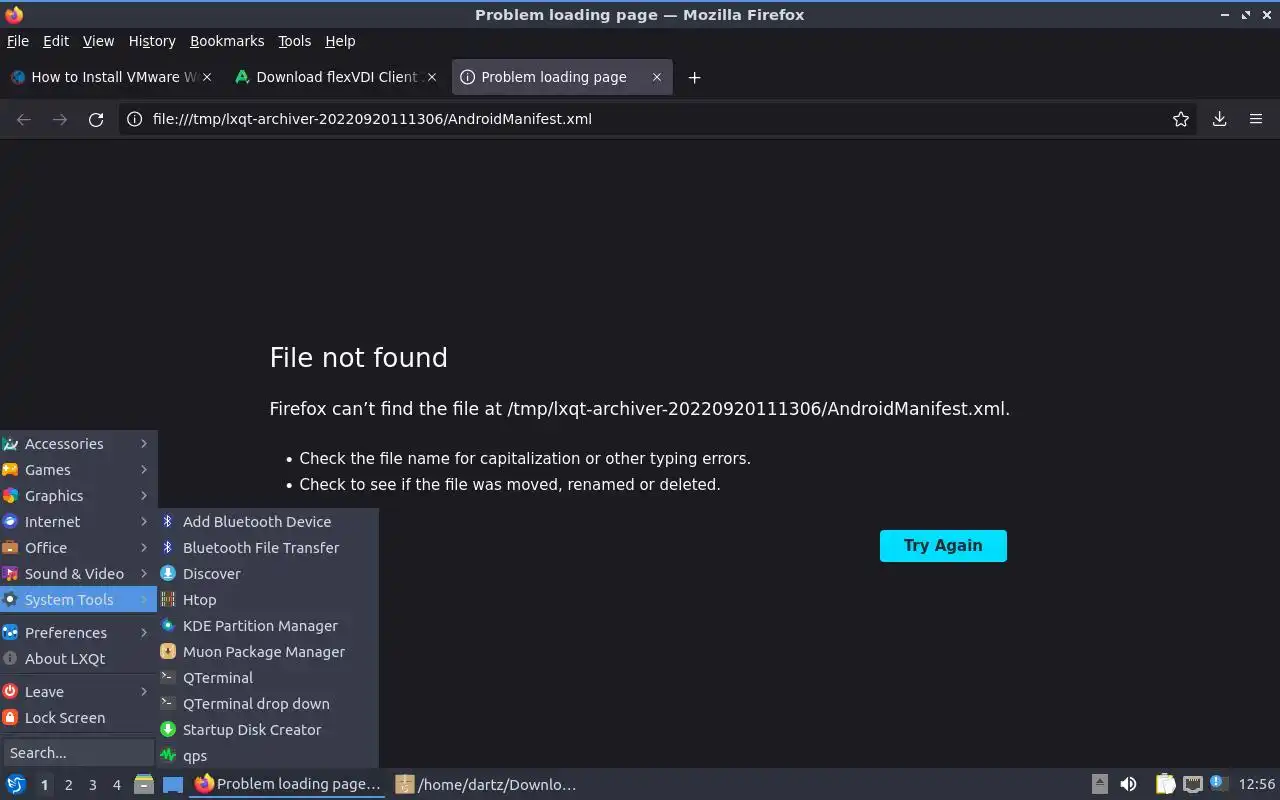The width and height of the screenshot is (1280, 800).
Task: Expand the Office submenu
Action: click(78, 548)
